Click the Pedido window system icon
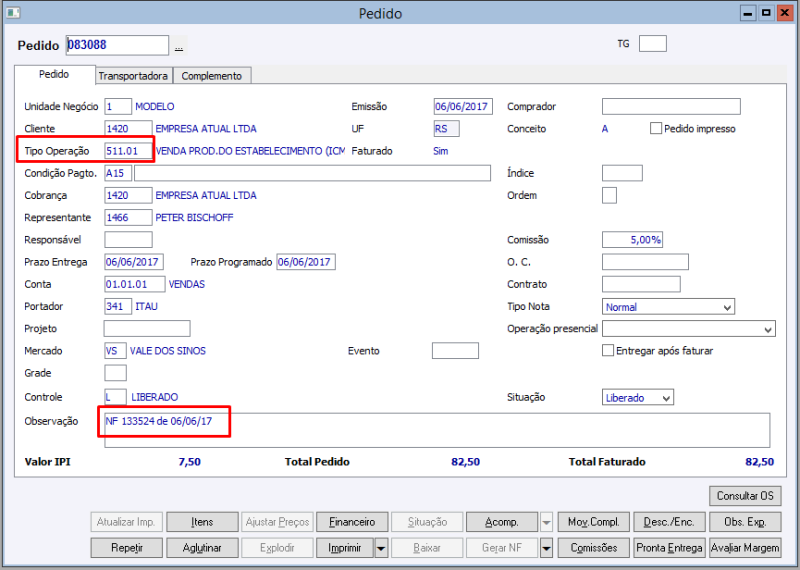This screenshot has width=800, height=570. pyautogui.click(x=13, y=12)
